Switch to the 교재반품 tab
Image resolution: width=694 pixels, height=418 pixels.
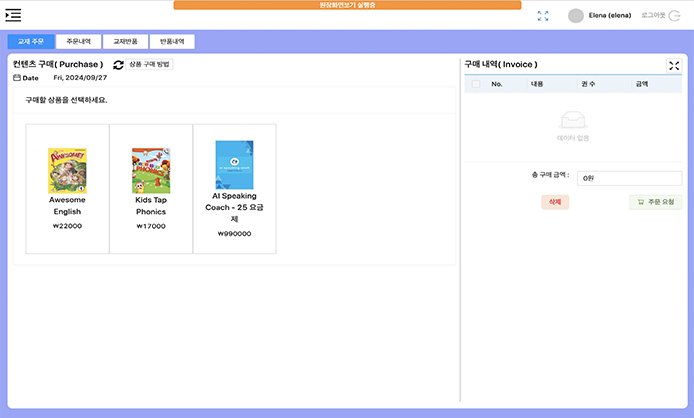coord(125,42)
